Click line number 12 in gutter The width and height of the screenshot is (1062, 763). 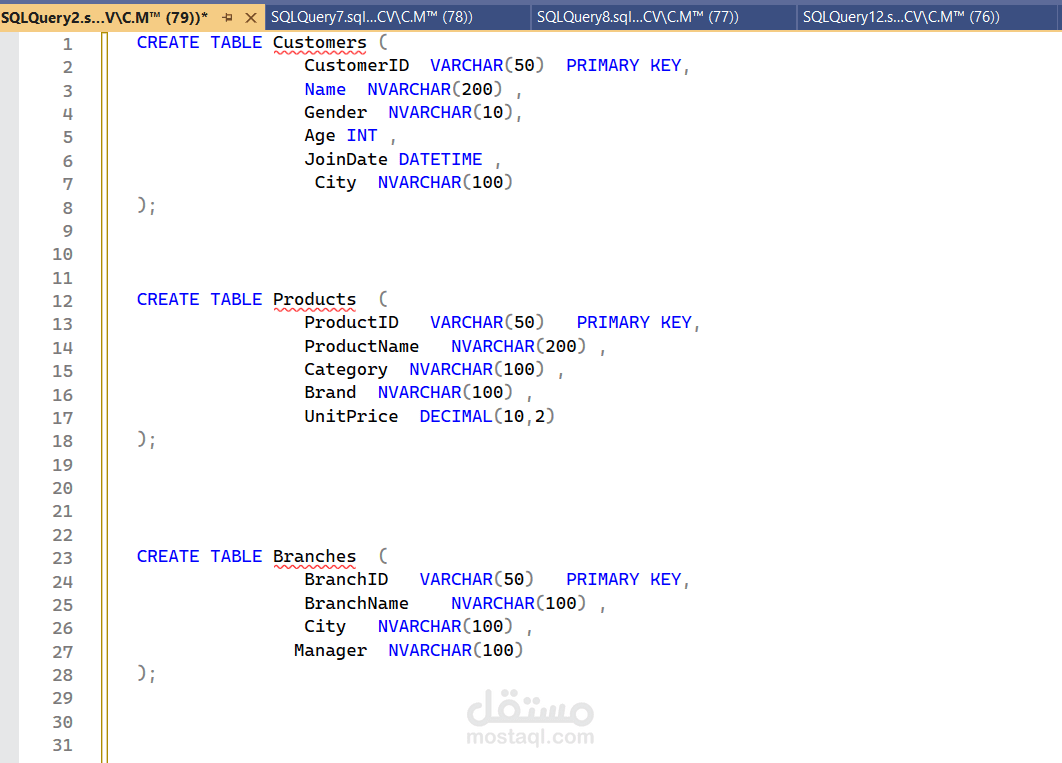(62, 301)
